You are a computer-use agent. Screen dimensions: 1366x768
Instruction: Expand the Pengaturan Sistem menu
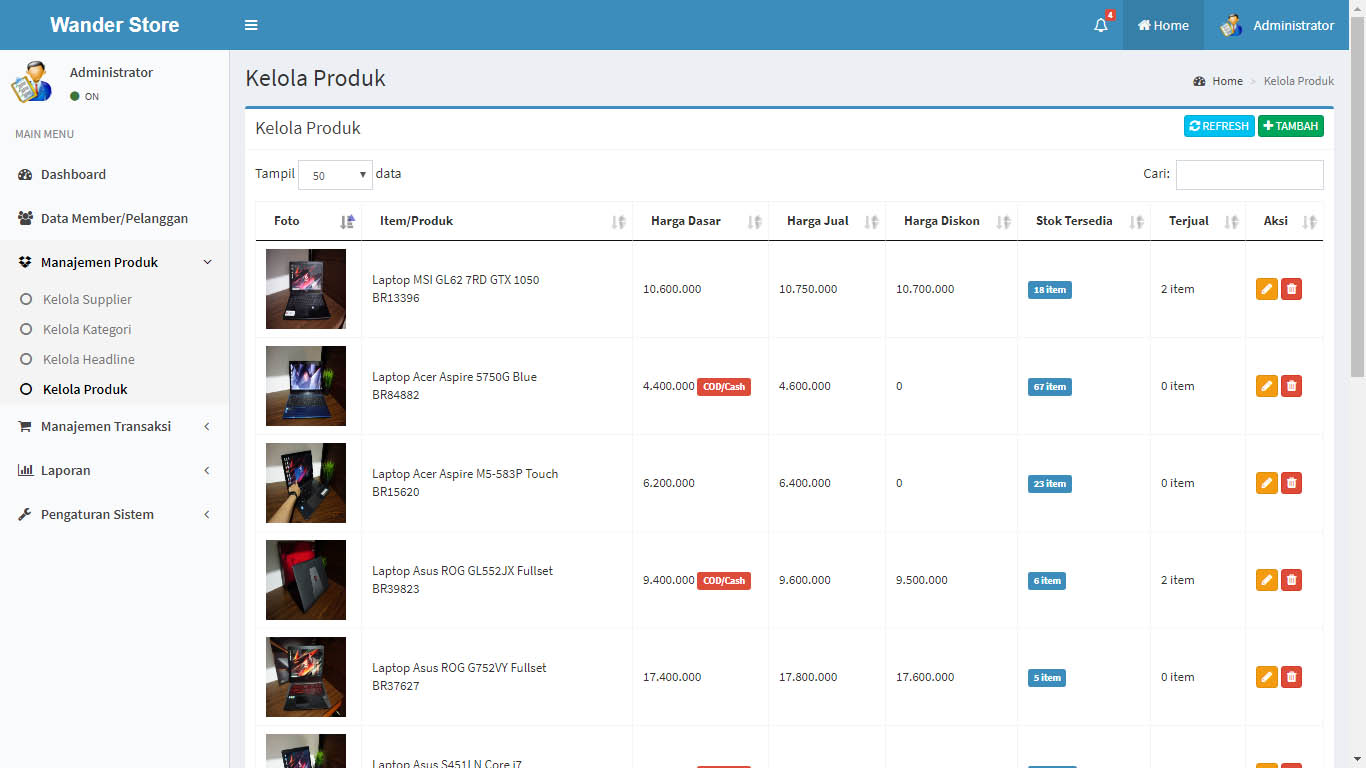coord(115,514)
